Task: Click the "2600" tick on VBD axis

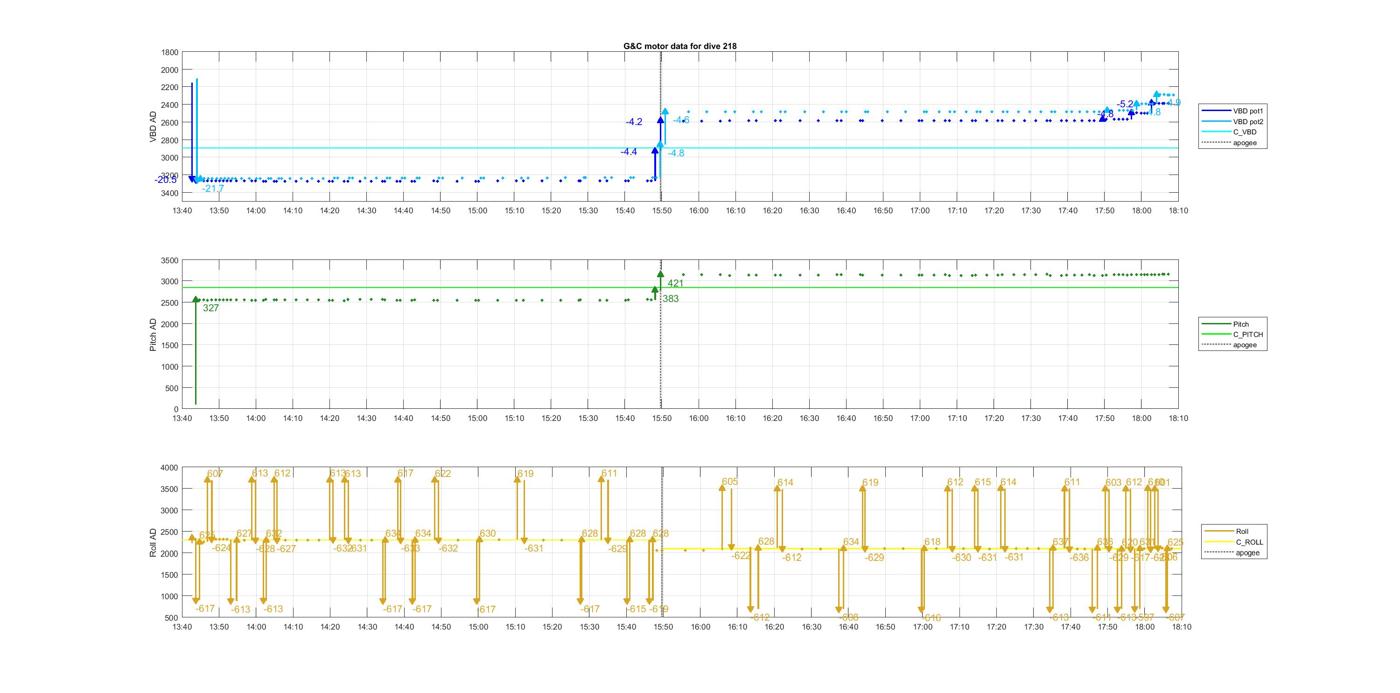Action: pyautogui.click(x=169, y=122)
